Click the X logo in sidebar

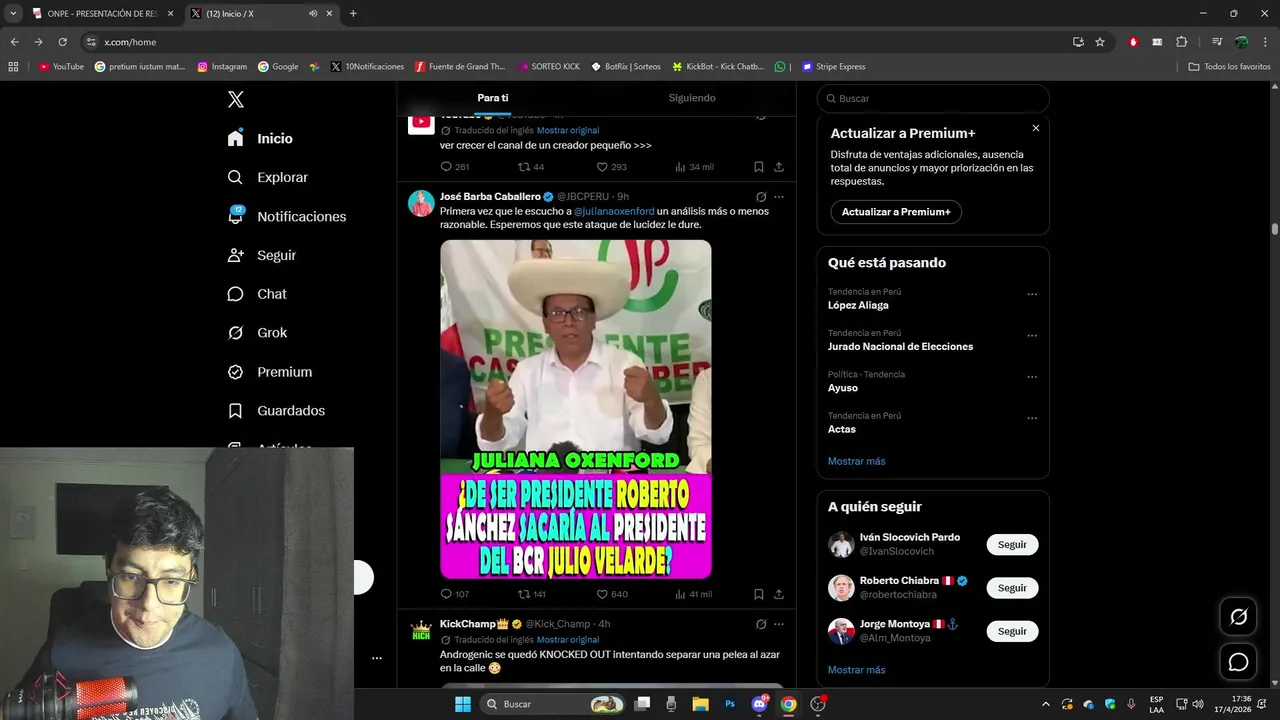(x=235, y=99)
